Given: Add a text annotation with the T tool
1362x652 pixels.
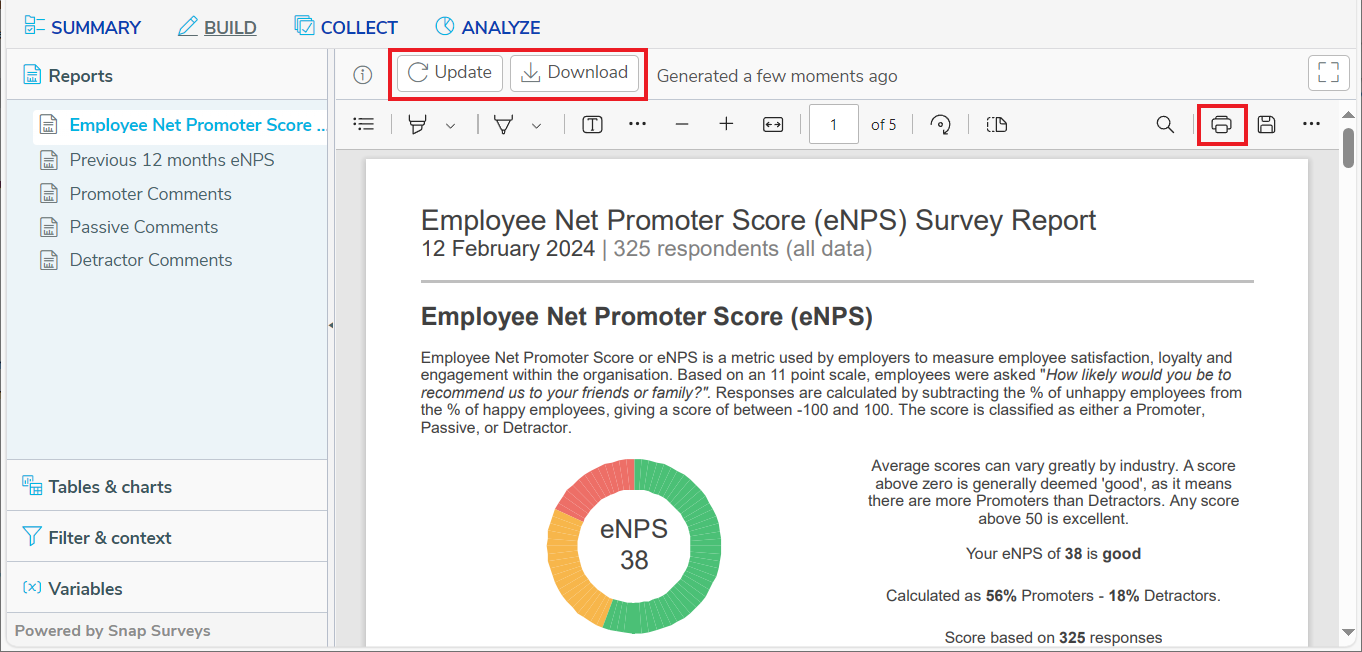Looking at the screenshot, I should coord(592,124).
